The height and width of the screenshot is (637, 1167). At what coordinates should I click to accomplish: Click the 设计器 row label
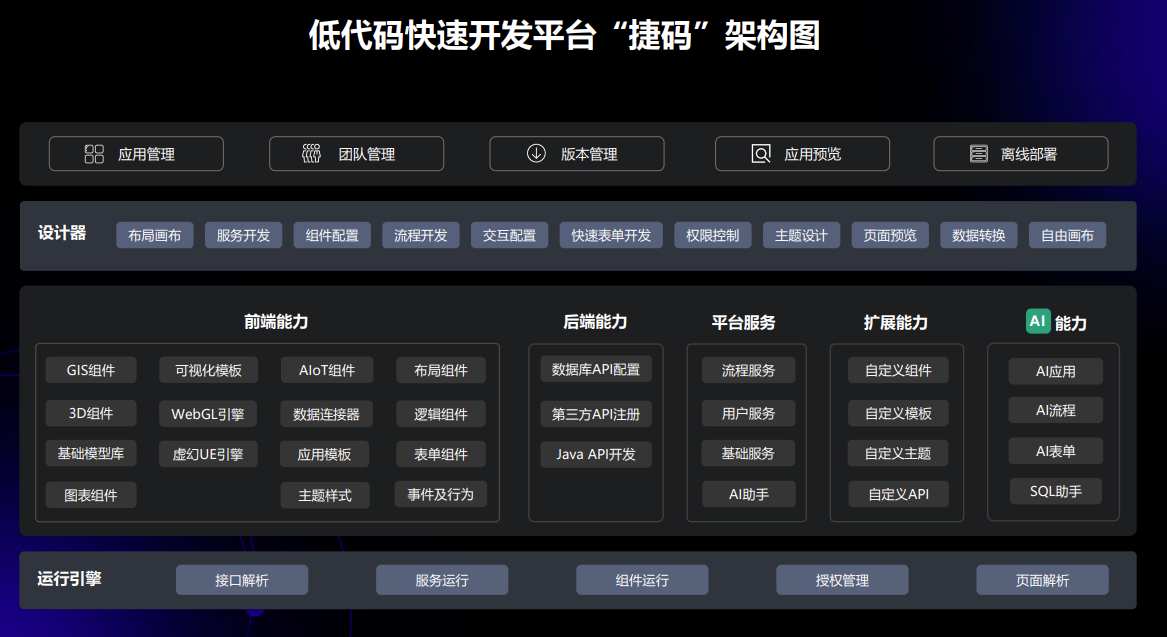pos(62,233)
